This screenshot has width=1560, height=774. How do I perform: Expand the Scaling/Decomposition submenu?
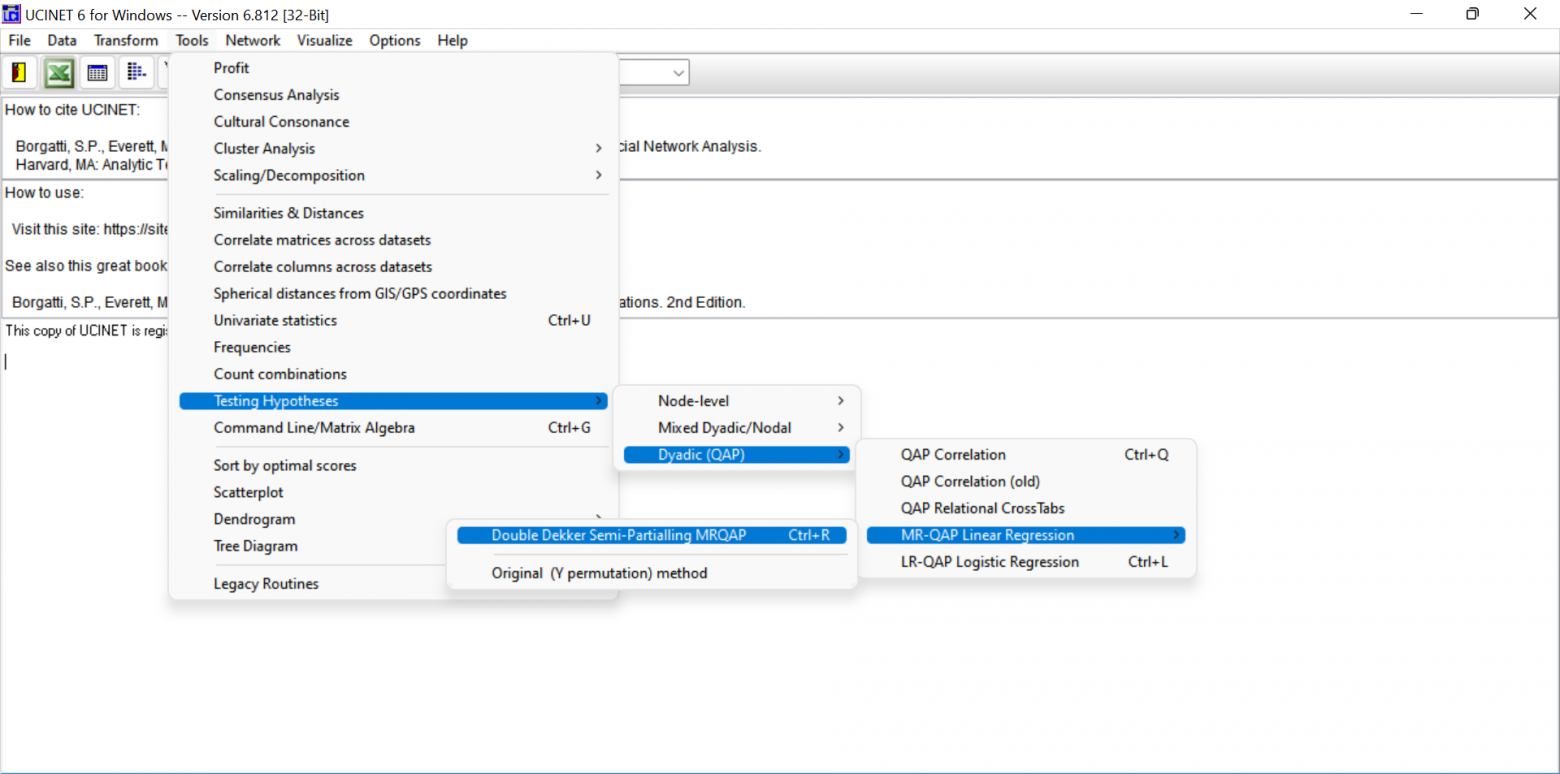point(394,176)
